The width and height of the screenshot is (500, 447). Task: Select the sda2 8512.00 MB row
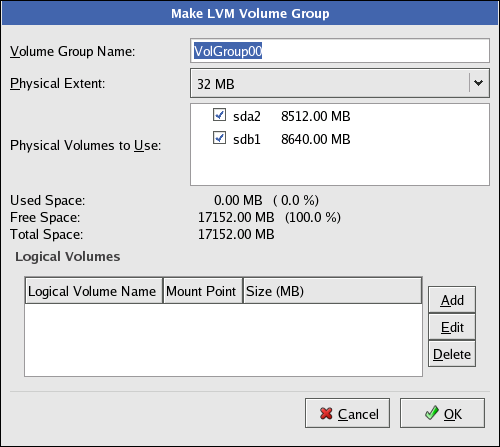(x=340, y=116)
